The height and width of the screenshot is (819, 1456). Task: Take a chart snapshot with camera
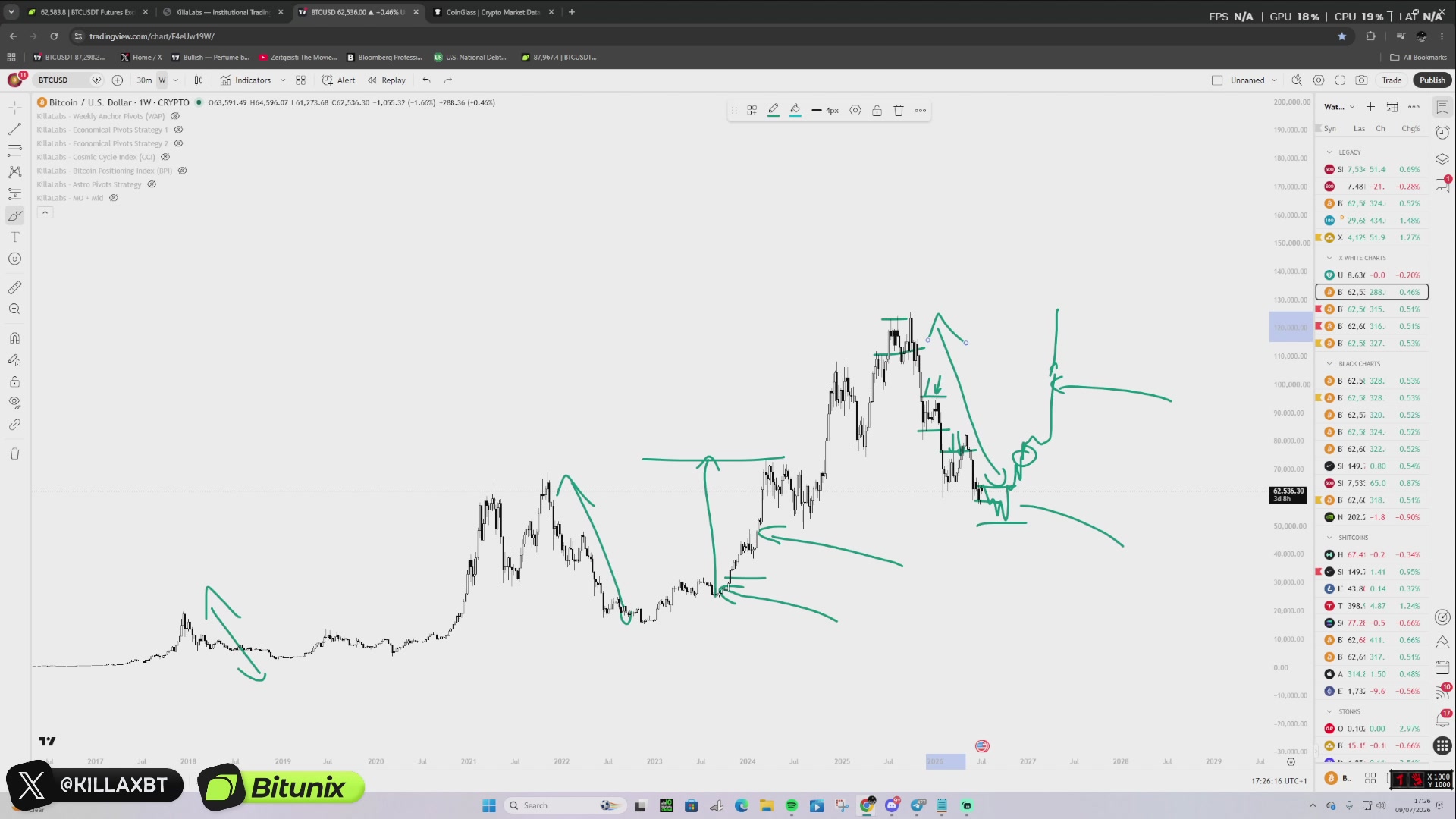pyautogui.click(x=1362, y=80)
